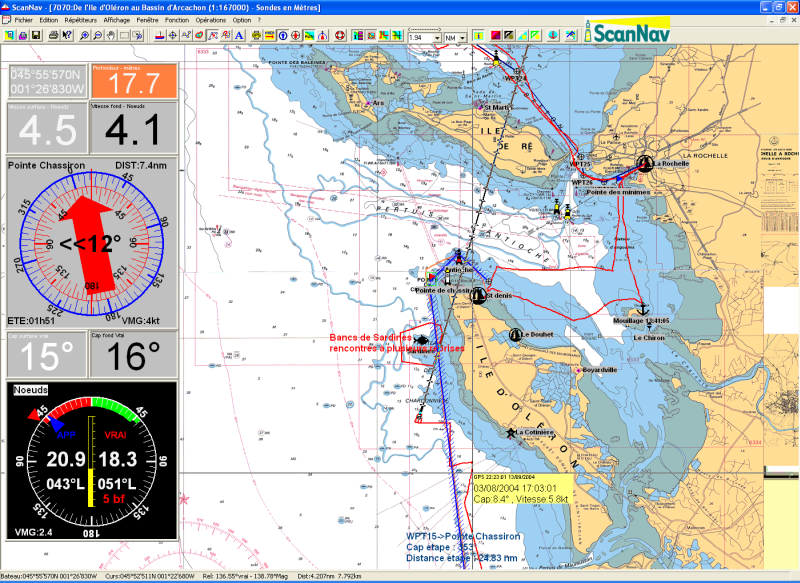Click the sailboat icon in the toolbar

pyautogui.click(x=160, y=35)
